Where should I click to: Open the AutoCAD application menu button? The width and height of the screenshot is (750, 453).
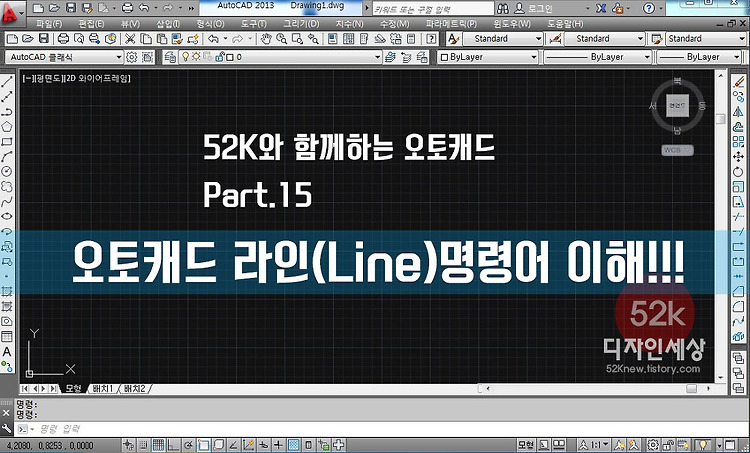pos(11,13)
